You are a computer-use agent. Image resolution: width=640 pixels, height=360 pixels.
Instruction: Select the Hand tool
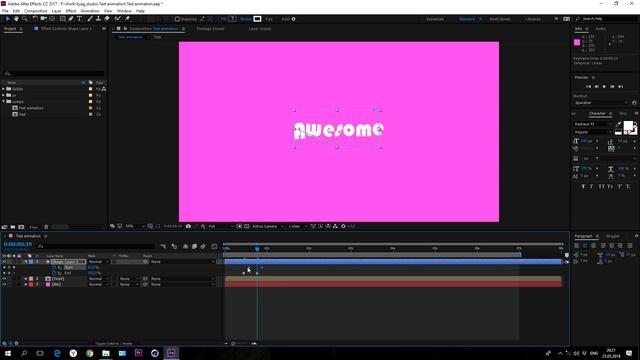pos(16,19)
